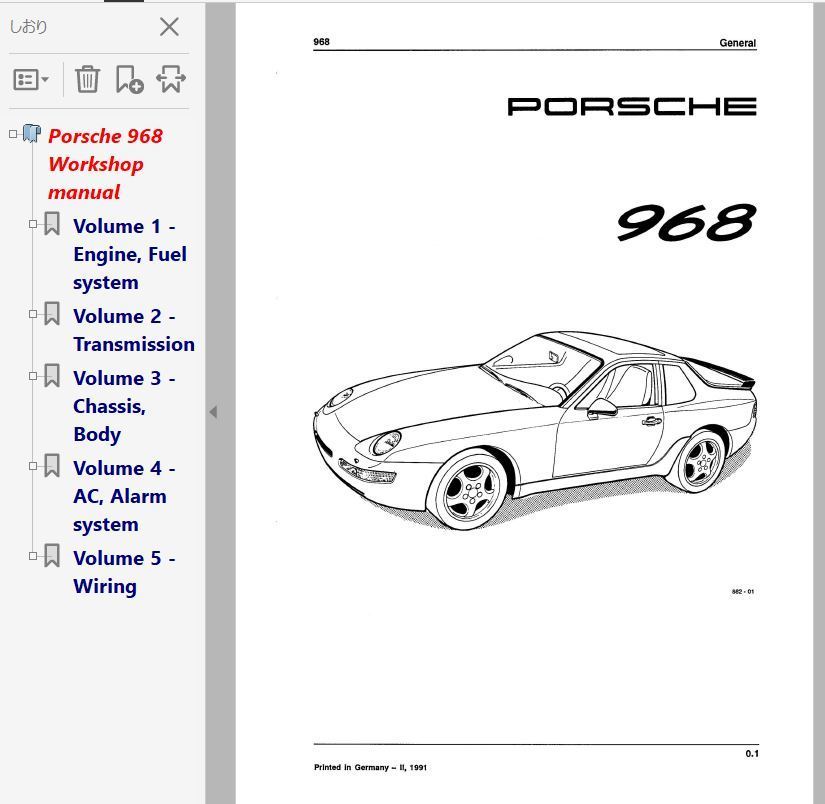Screen dimensions: 825x804
Task: Collapse the Porsche 968 Workshop manual tree node
Action: (13, 134)
